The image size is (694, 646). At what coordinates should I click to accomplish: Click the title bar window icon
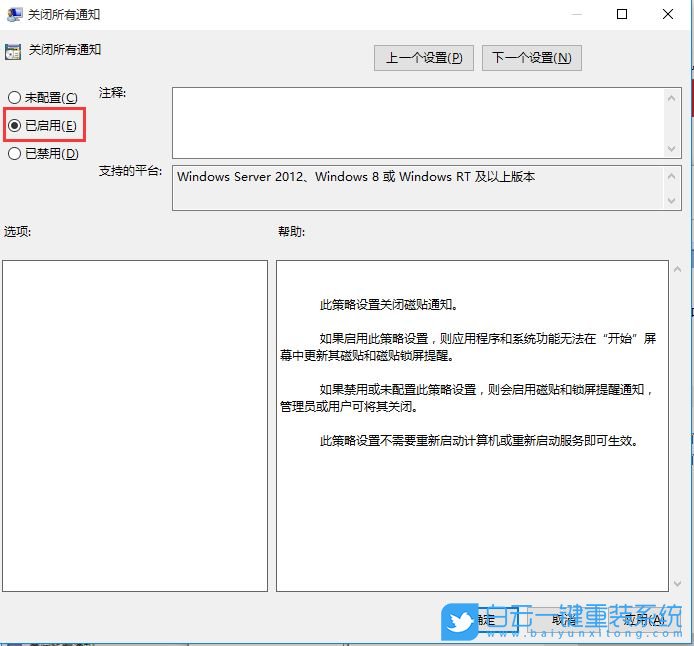[x=14, y=15]
